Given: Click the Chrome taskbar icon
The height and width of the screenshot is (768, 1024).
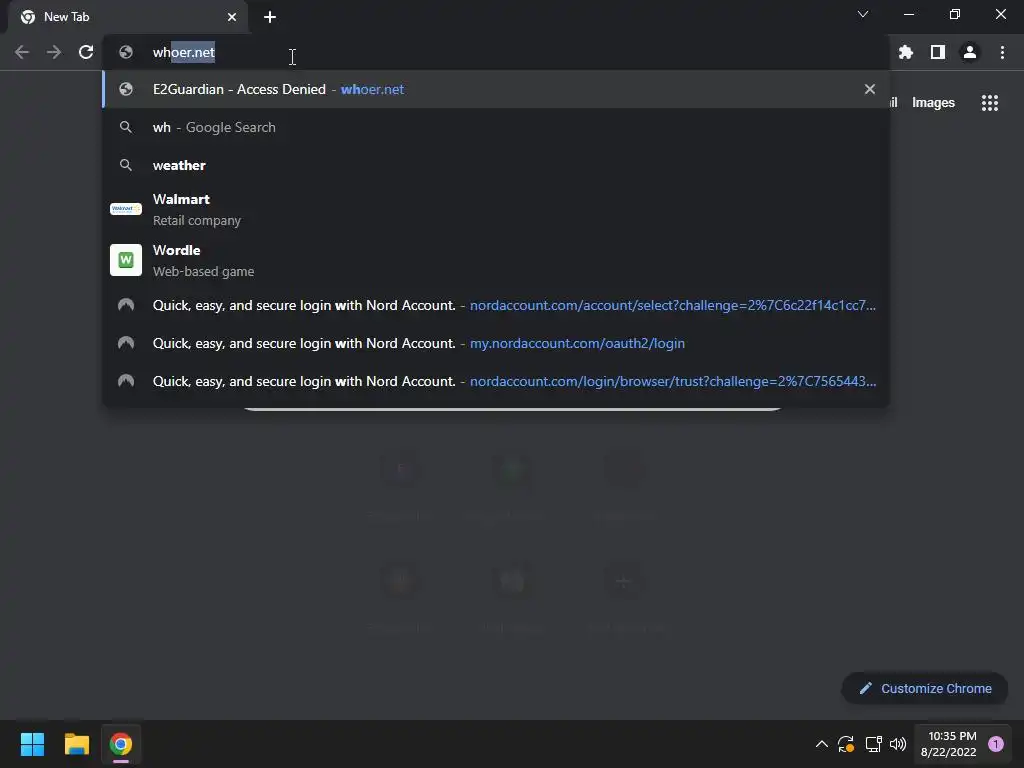Looking at the screenshot, I should point(121,744).
